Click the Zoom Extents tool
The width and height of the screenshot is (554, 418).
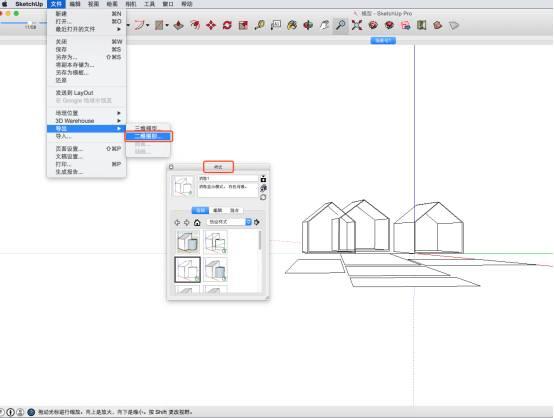[x=357, y=25]
